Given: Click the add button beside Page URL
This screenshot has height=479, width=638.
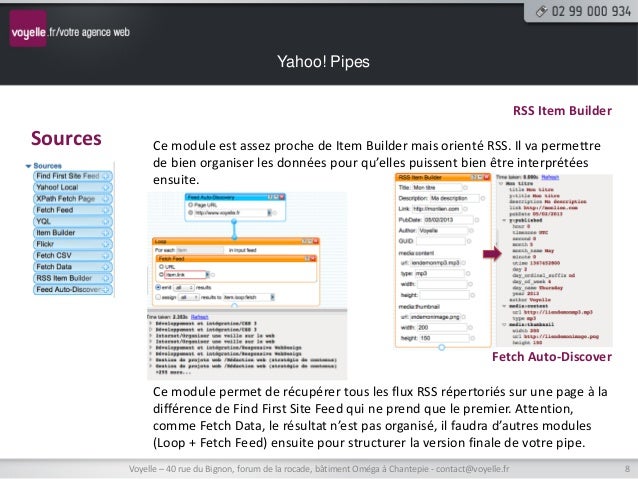Looking at the screenshot, I should 190,205.
